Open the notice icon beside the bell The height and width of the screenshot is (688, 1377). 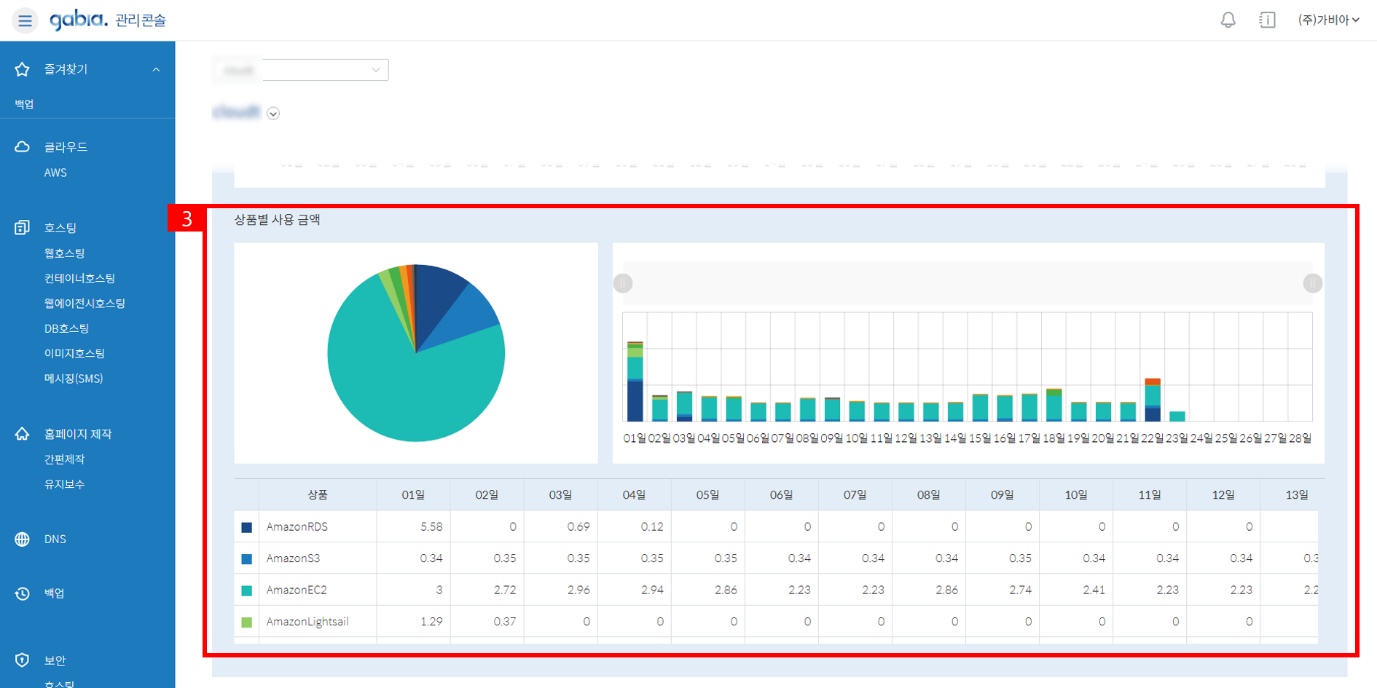tap(1267, 20)
